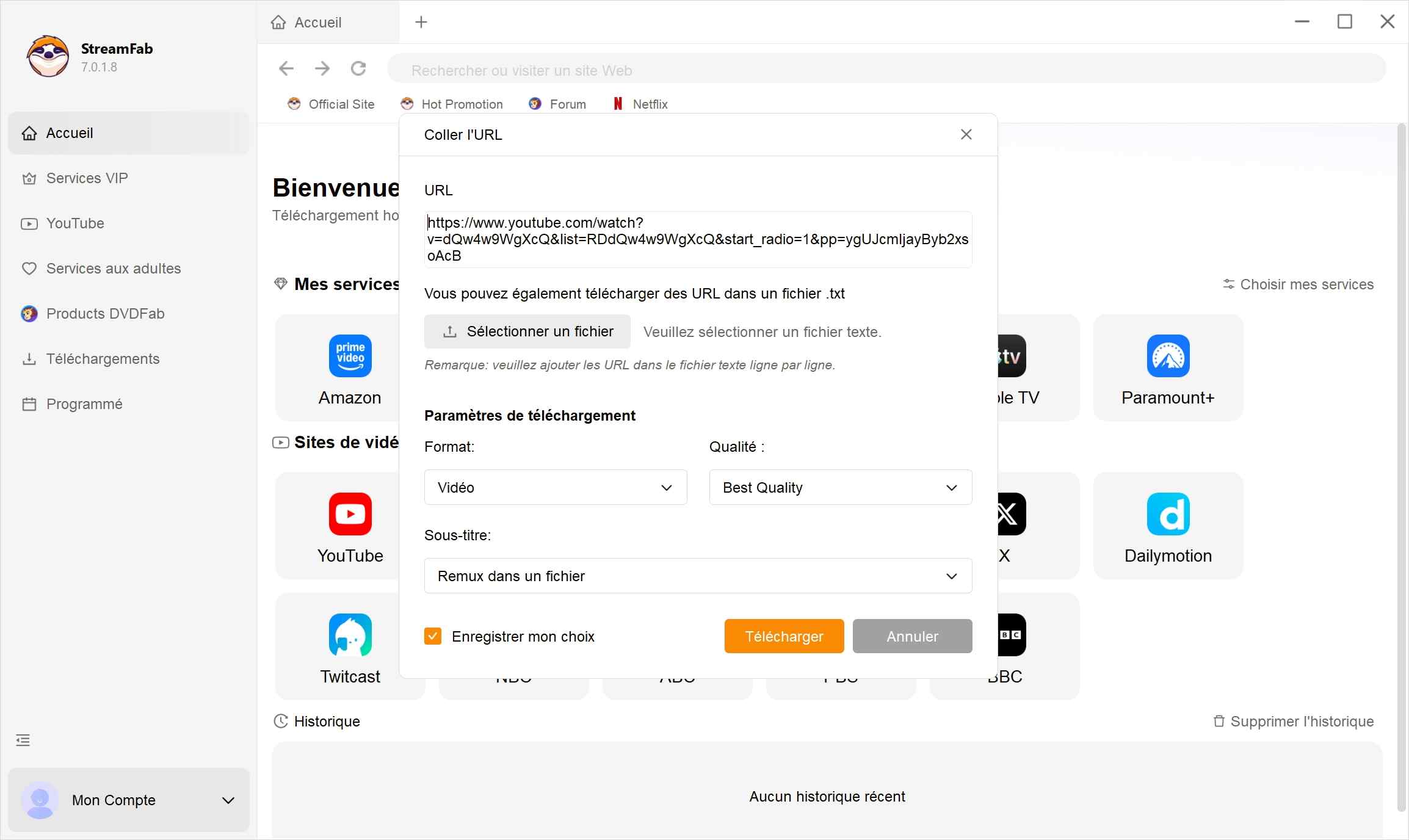The image size is (1409, 840).
Task: Open the Téléchargements section
Action: pos(103,359)
